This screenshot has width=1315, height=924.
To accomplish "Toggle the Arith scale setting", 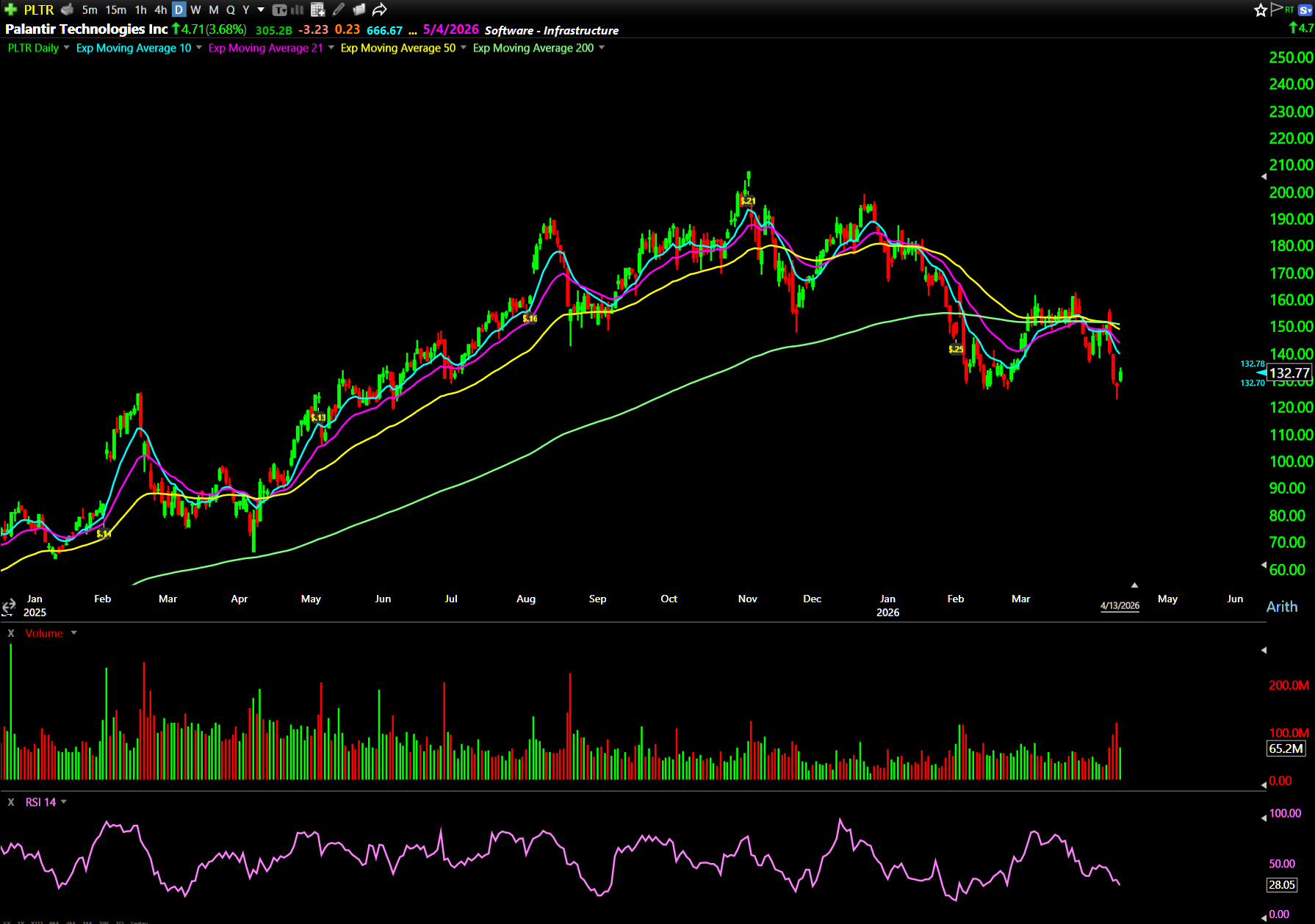I will (1282, 607).
